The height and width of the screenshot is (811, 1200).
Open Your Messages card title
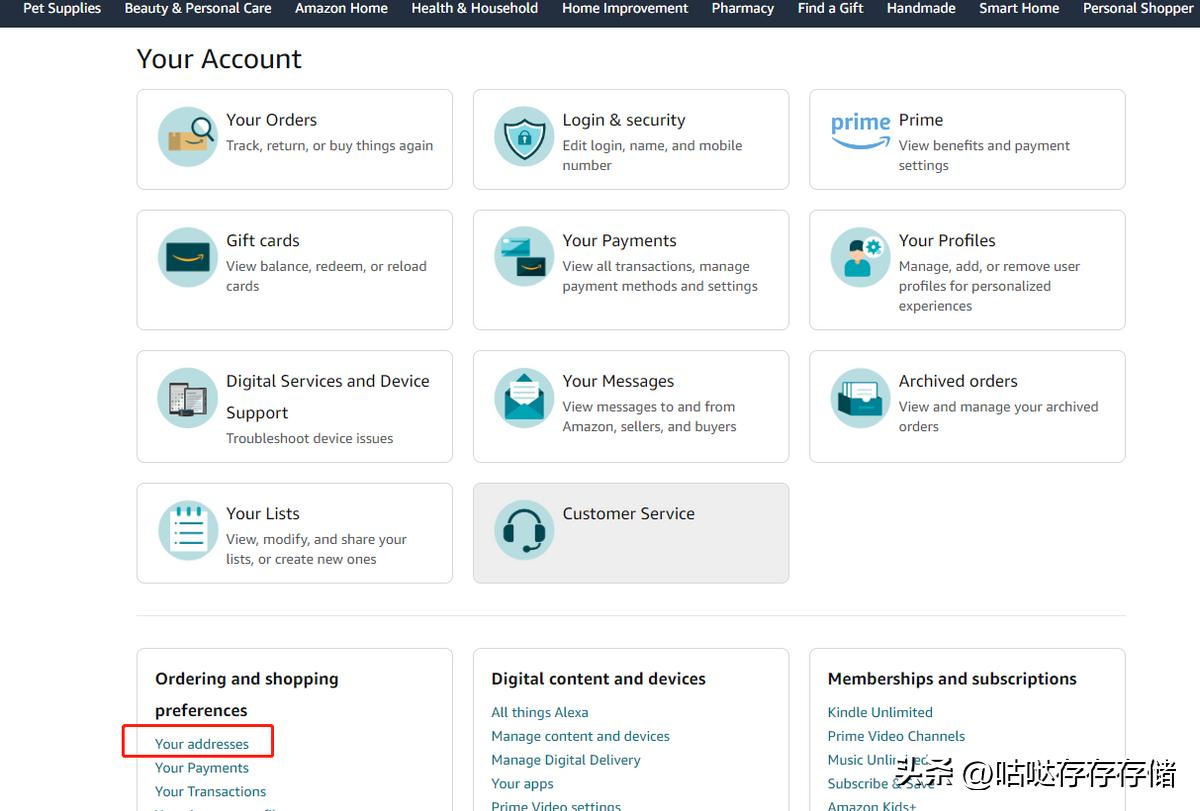(x=618, y=381)
